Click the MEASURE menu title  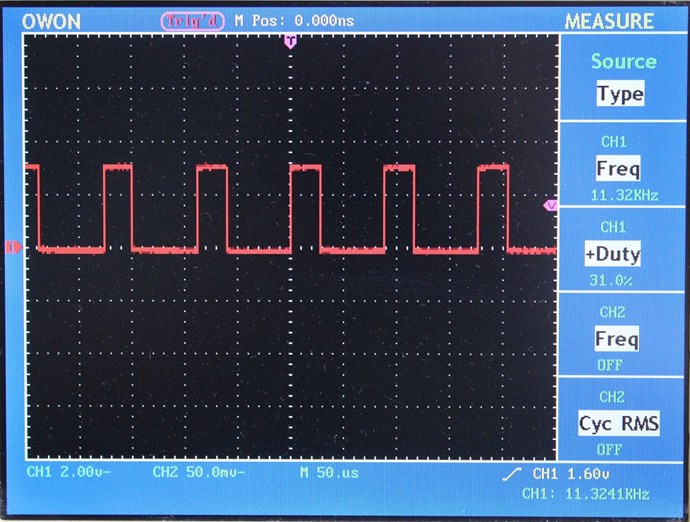coord(609,21)
